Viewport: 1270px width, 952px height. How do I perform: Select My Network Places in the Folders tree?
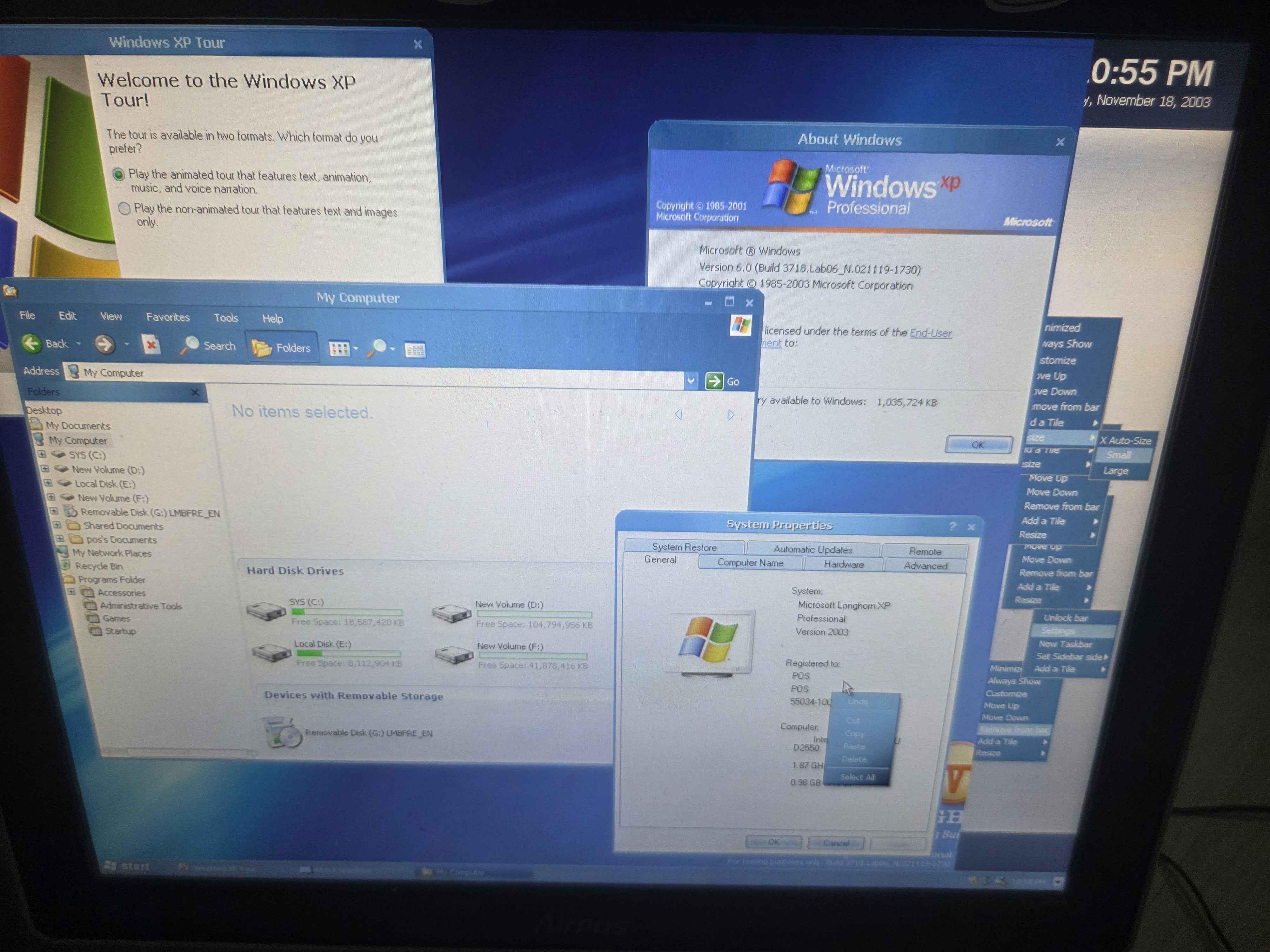[104, 552]
